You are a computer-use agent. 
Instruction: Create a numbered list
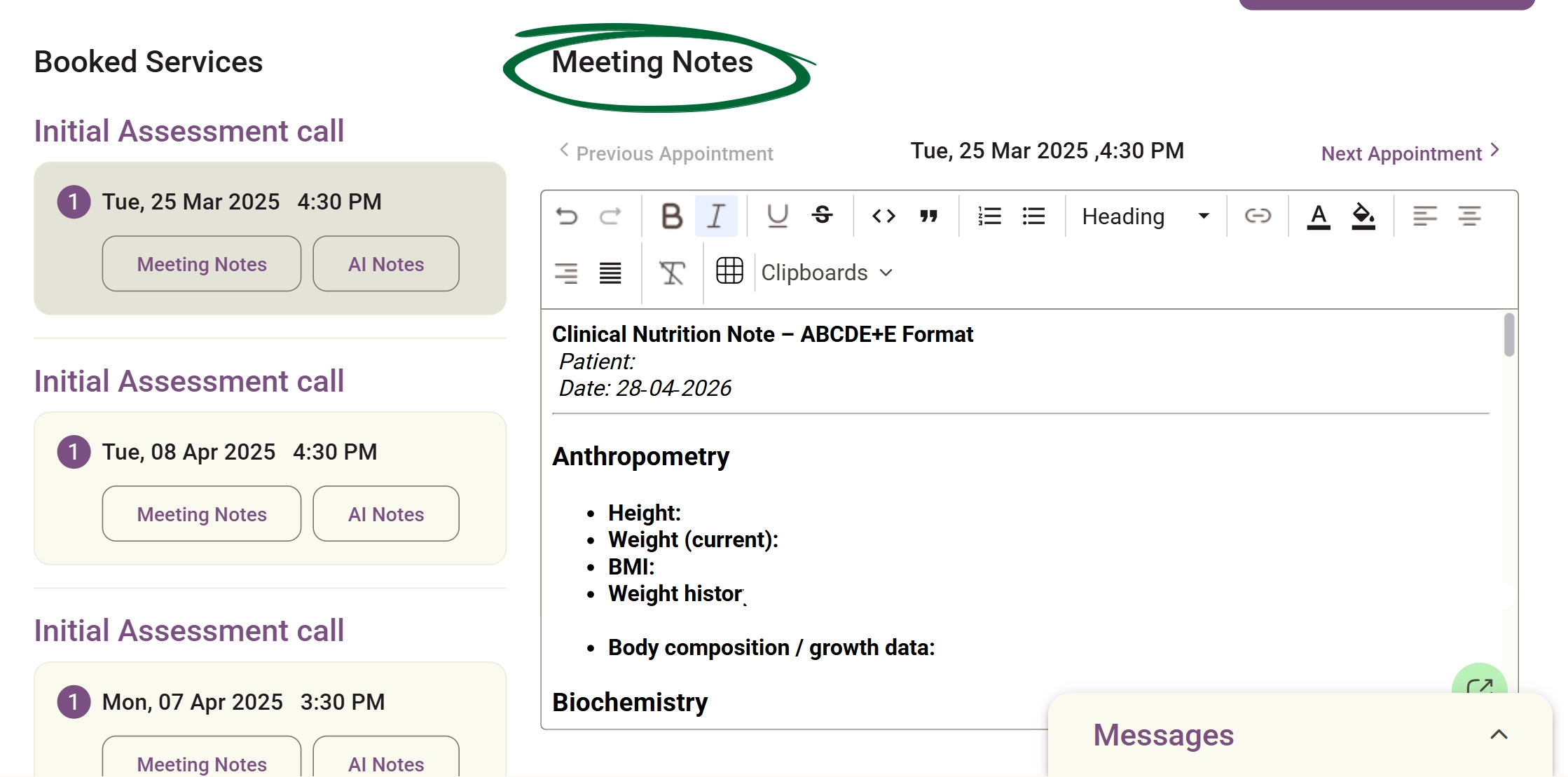[989, 216]
